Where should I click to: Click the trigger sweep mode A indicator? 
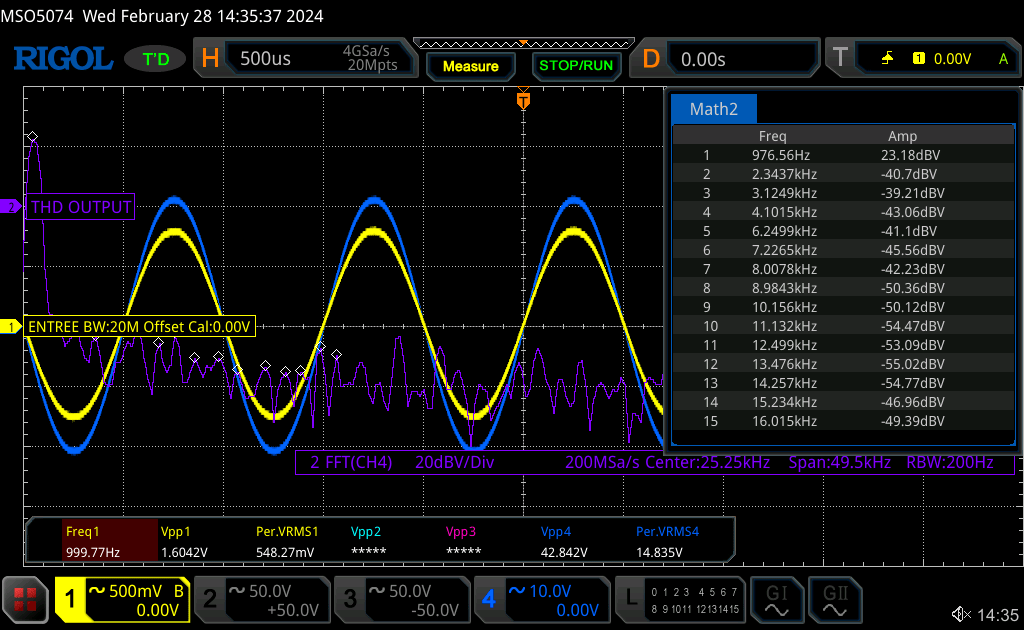pos(1003,59)
